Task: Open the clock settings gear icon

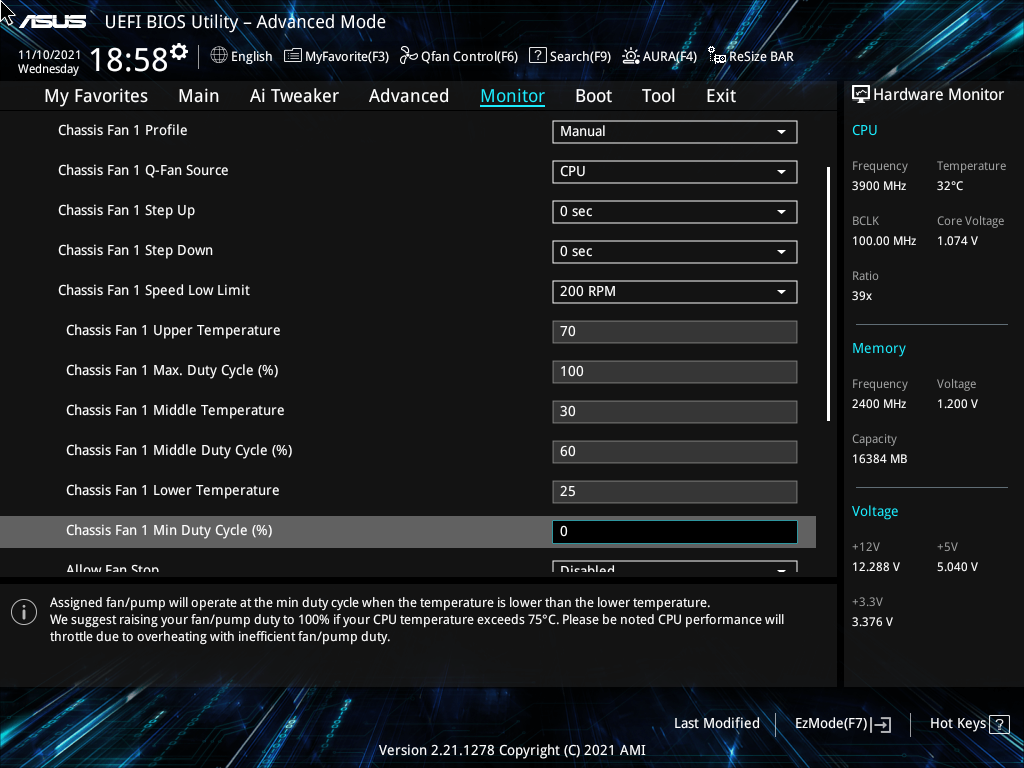Action: tap(179, 52)
